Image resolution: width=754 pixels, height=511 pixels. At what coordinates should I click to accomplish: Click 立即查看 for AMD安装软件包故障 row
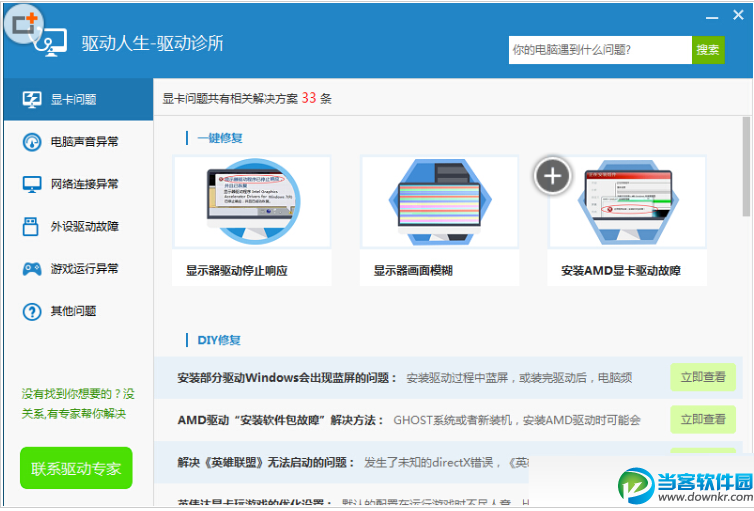(703, 420)
